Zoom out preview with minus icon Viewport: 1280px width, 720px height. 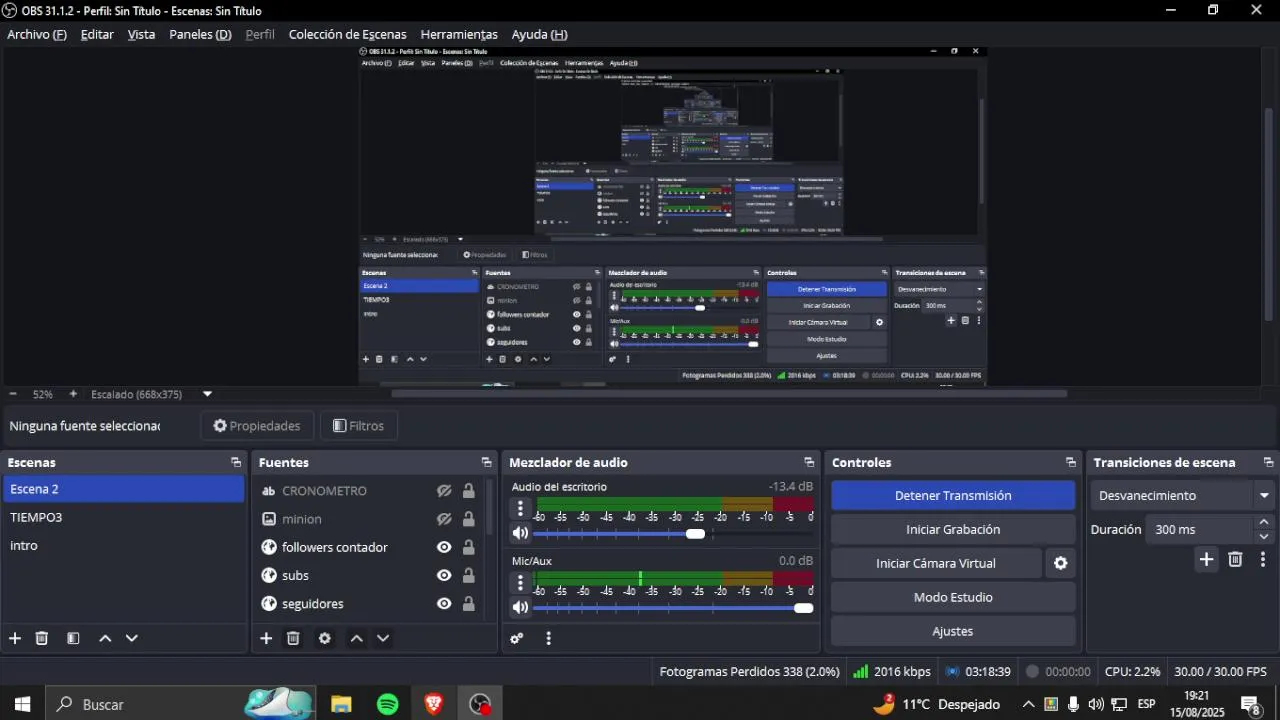[x=13, y=394]
